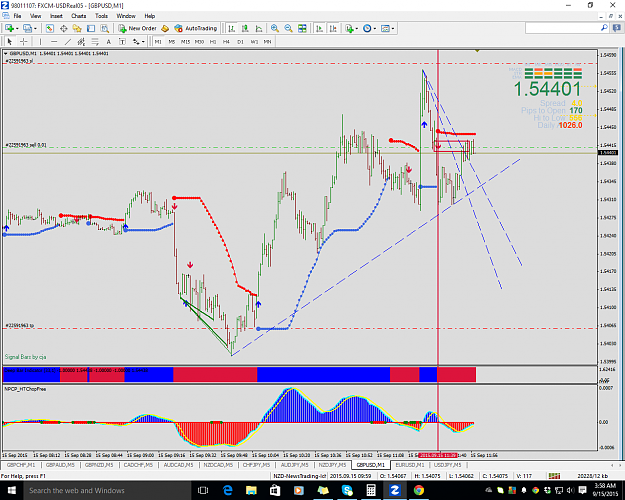
Task: Zoom in on the chart
Action: pos(275,28)
